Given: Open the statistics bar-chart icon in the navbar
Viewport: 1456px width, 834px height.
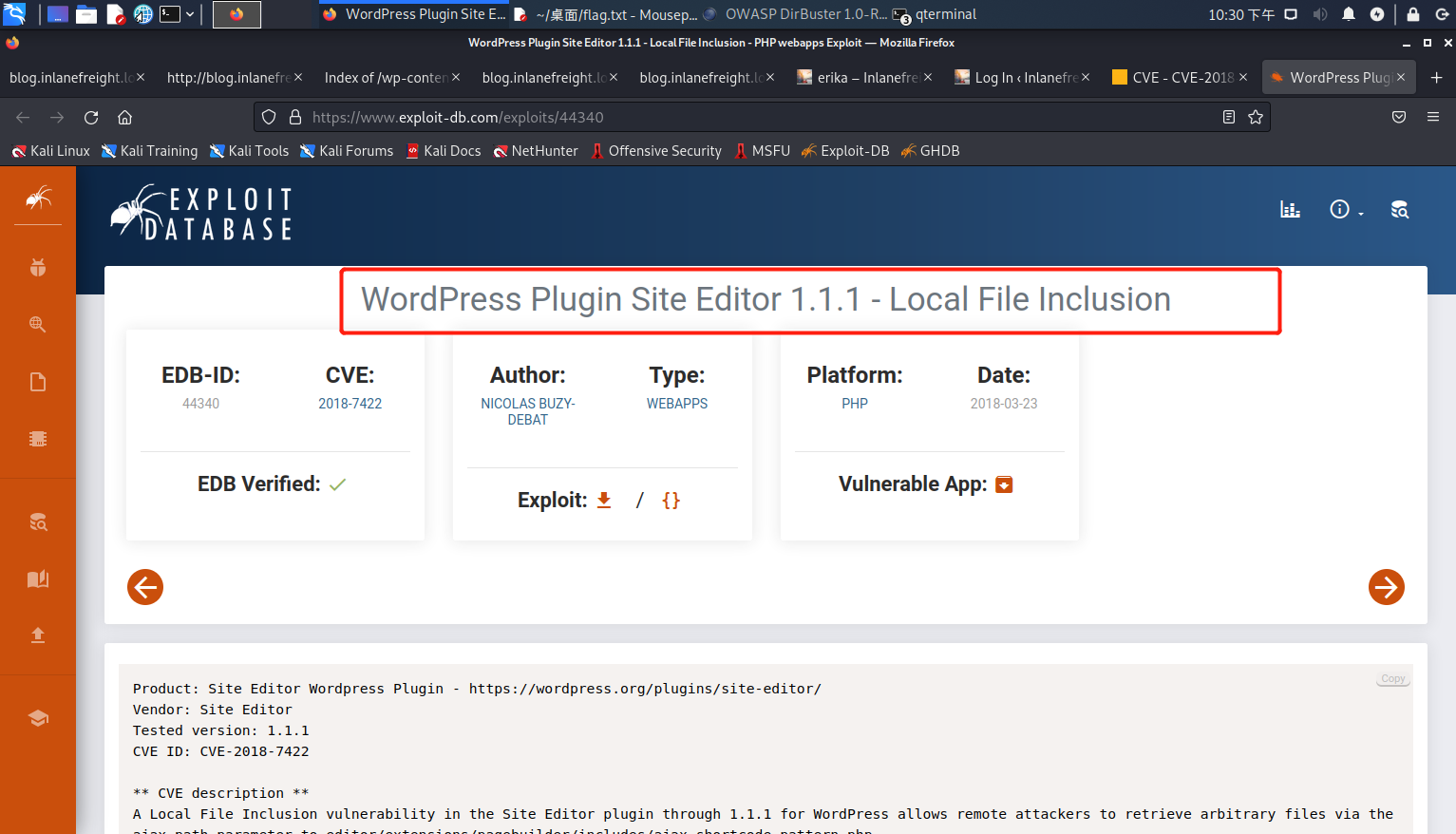Looking at the screenshot, I should coord(1290,209).
